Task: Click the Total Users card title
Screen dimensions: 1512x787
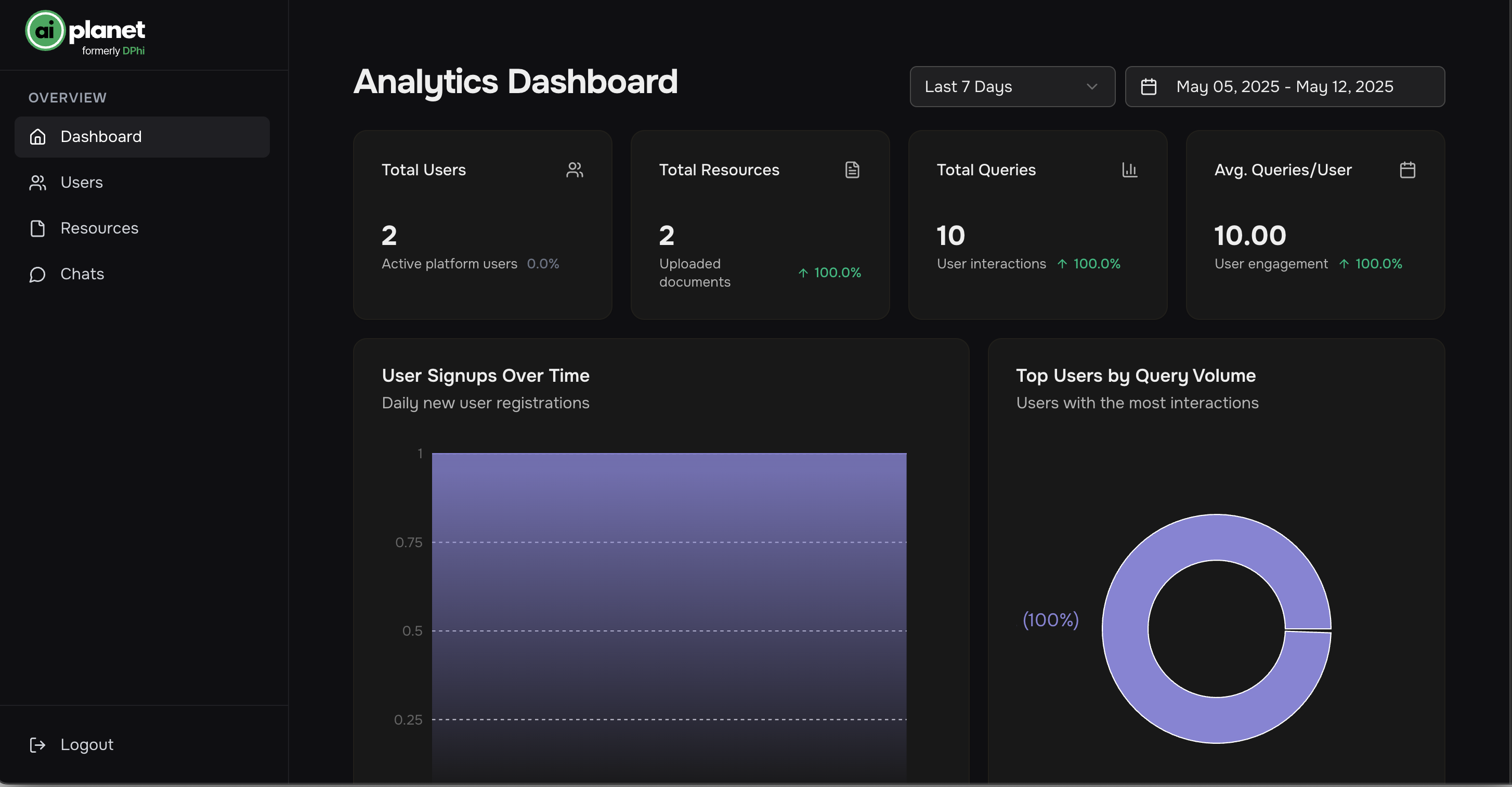Action: pyautogui.click(x=424, y=170)
